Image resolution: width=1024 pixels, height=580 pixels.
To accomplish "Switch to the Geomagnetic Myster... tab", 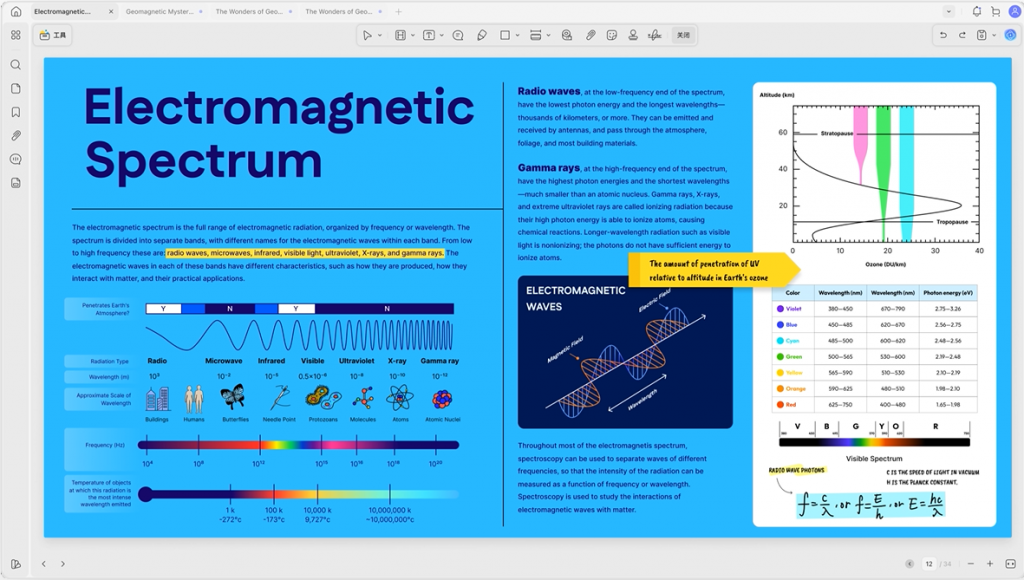I will point(161,11).
